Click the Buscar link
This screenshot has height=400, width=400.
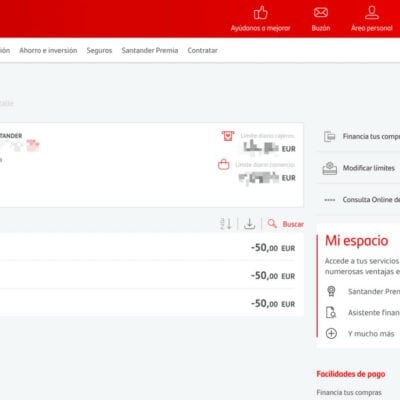293,224
